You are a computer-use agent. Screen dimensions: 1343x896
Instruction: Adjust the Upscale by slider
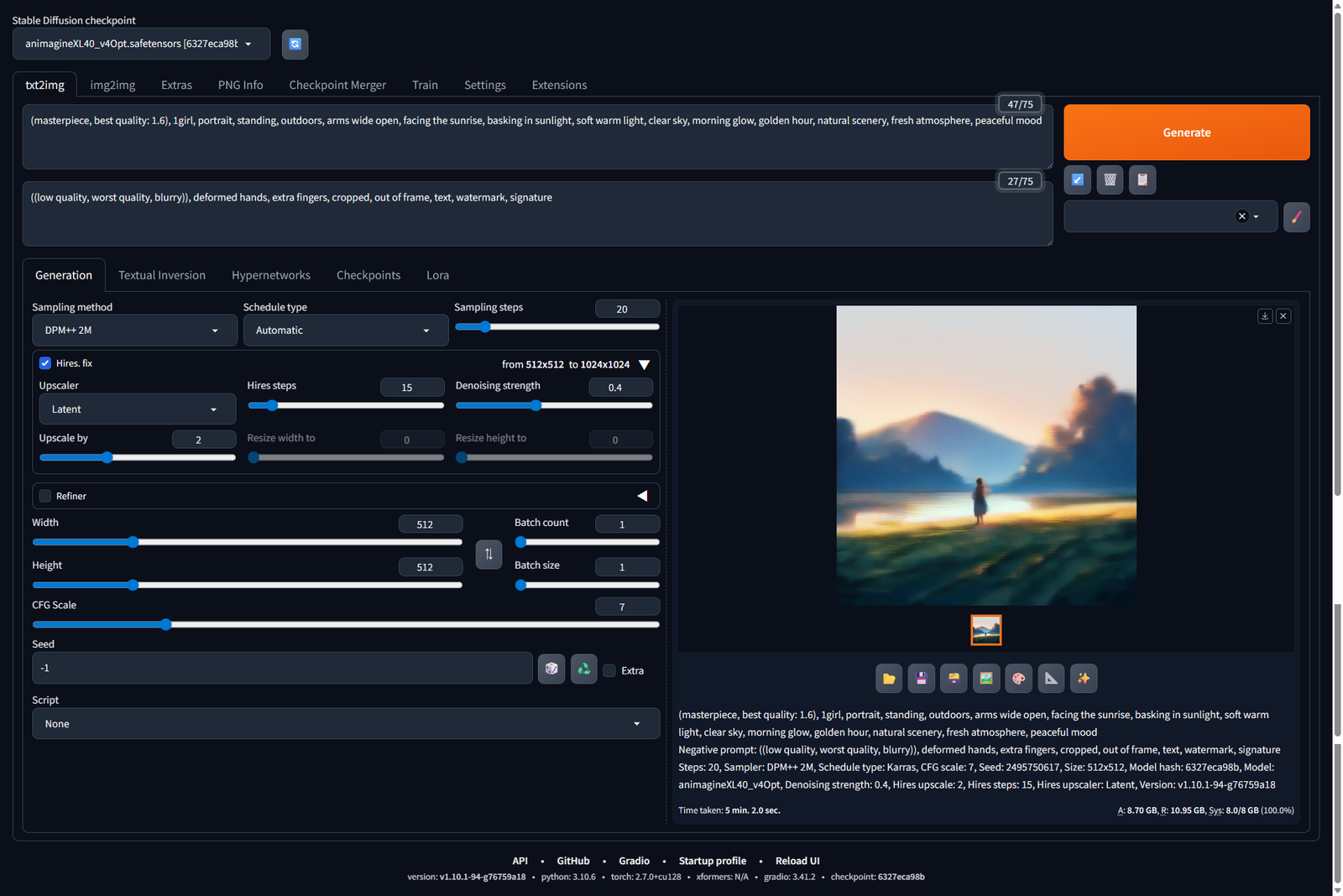[138, 457]
